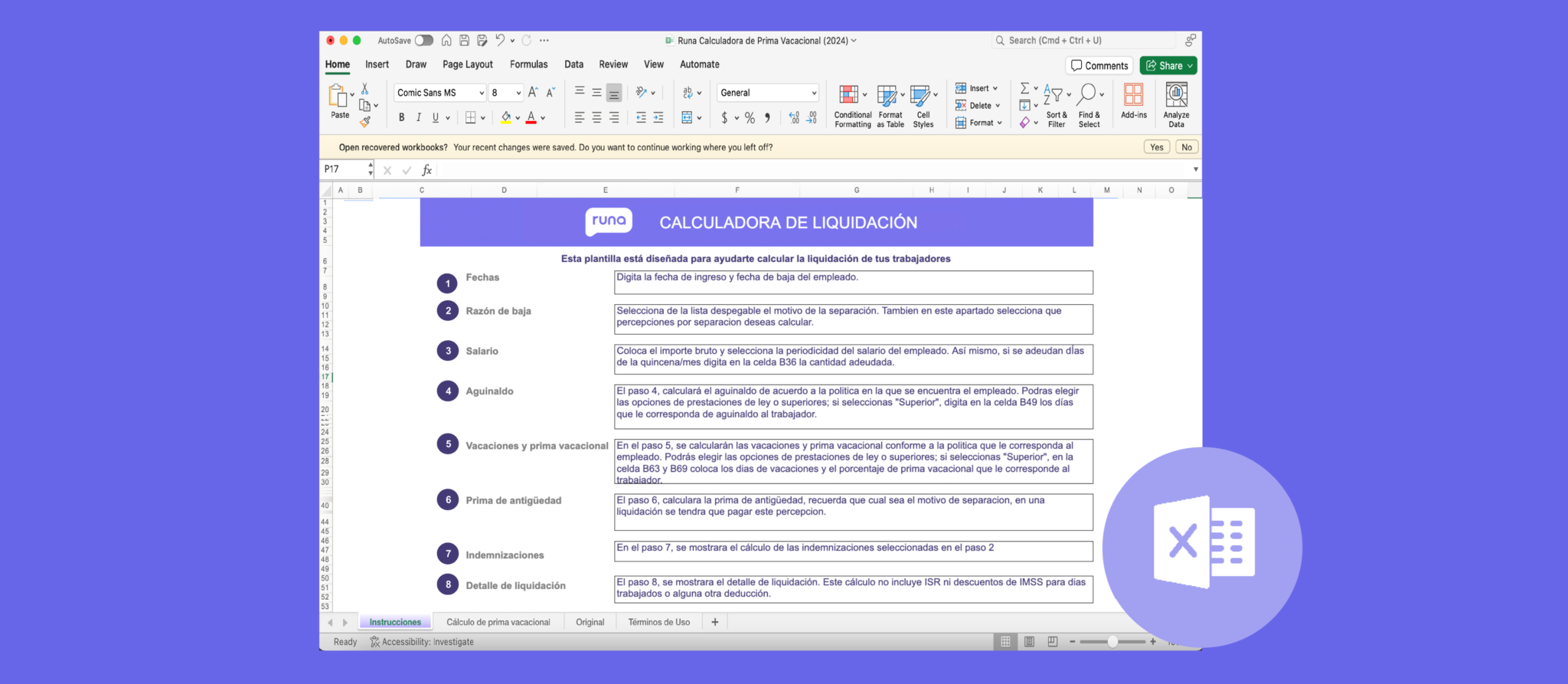Viewport: 1568px width, 684px height.
Task: Toggle the AutoSave switch
Action: 423,41
